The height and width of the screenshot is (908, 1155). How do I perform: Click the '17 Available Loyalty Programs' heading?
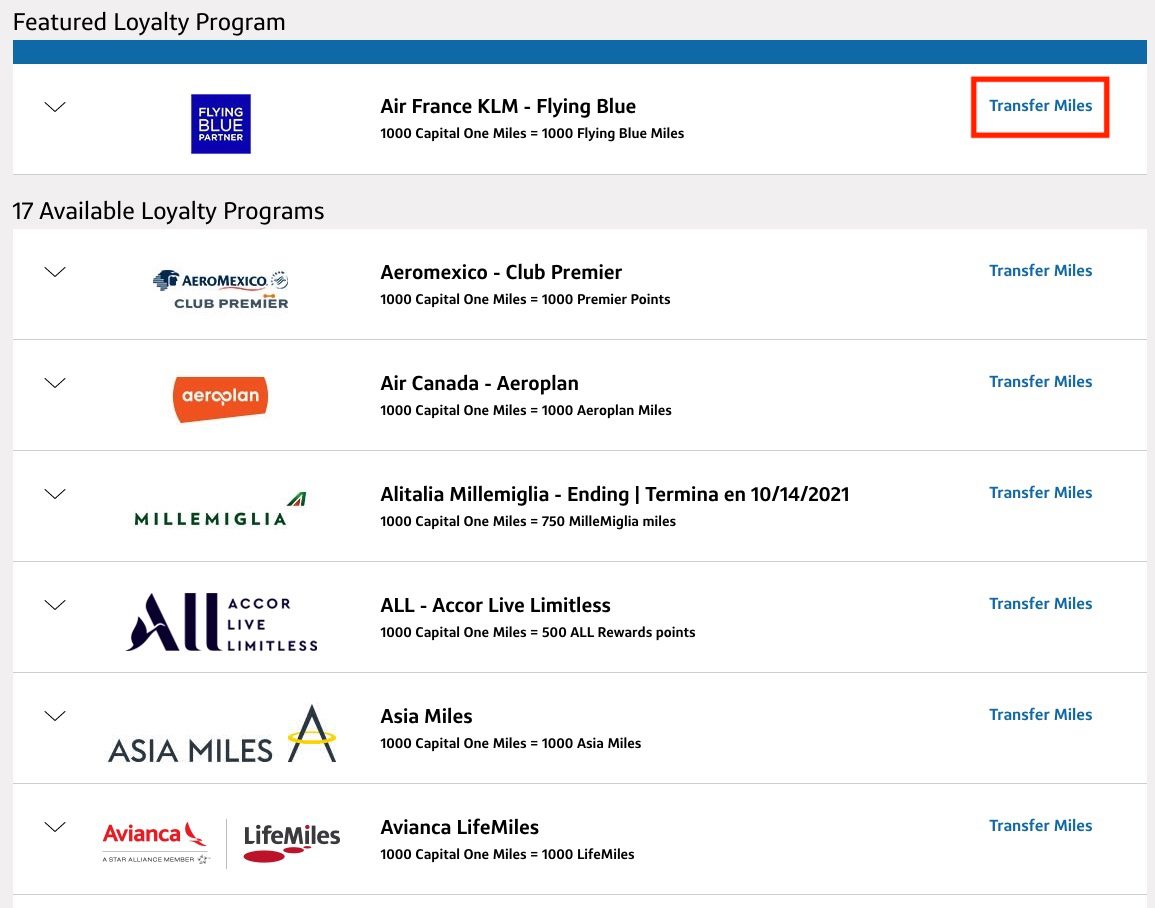(168, 211)
